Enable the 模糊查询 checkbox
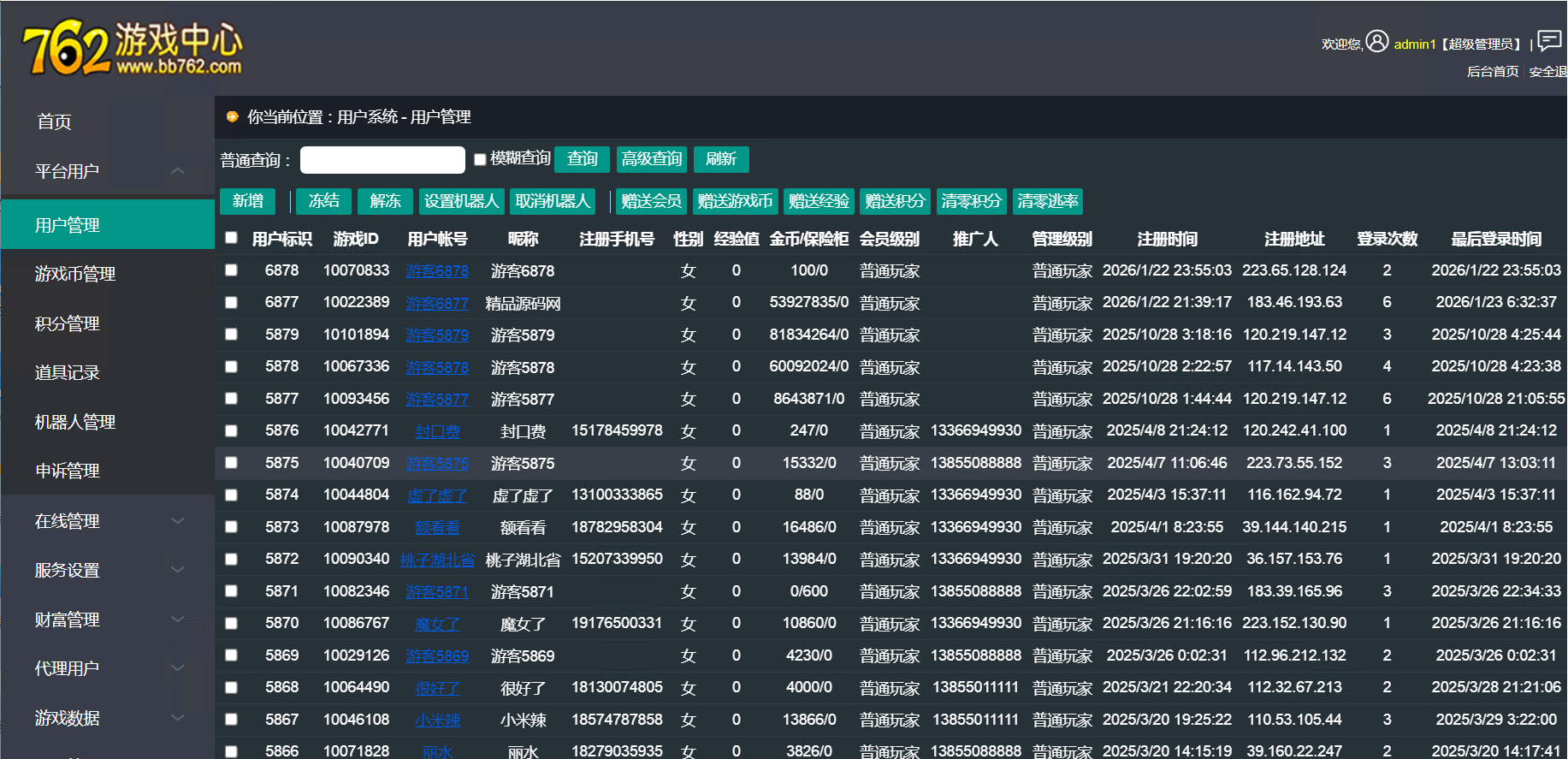Screen dimensions: 1568x759 point(480,159)
